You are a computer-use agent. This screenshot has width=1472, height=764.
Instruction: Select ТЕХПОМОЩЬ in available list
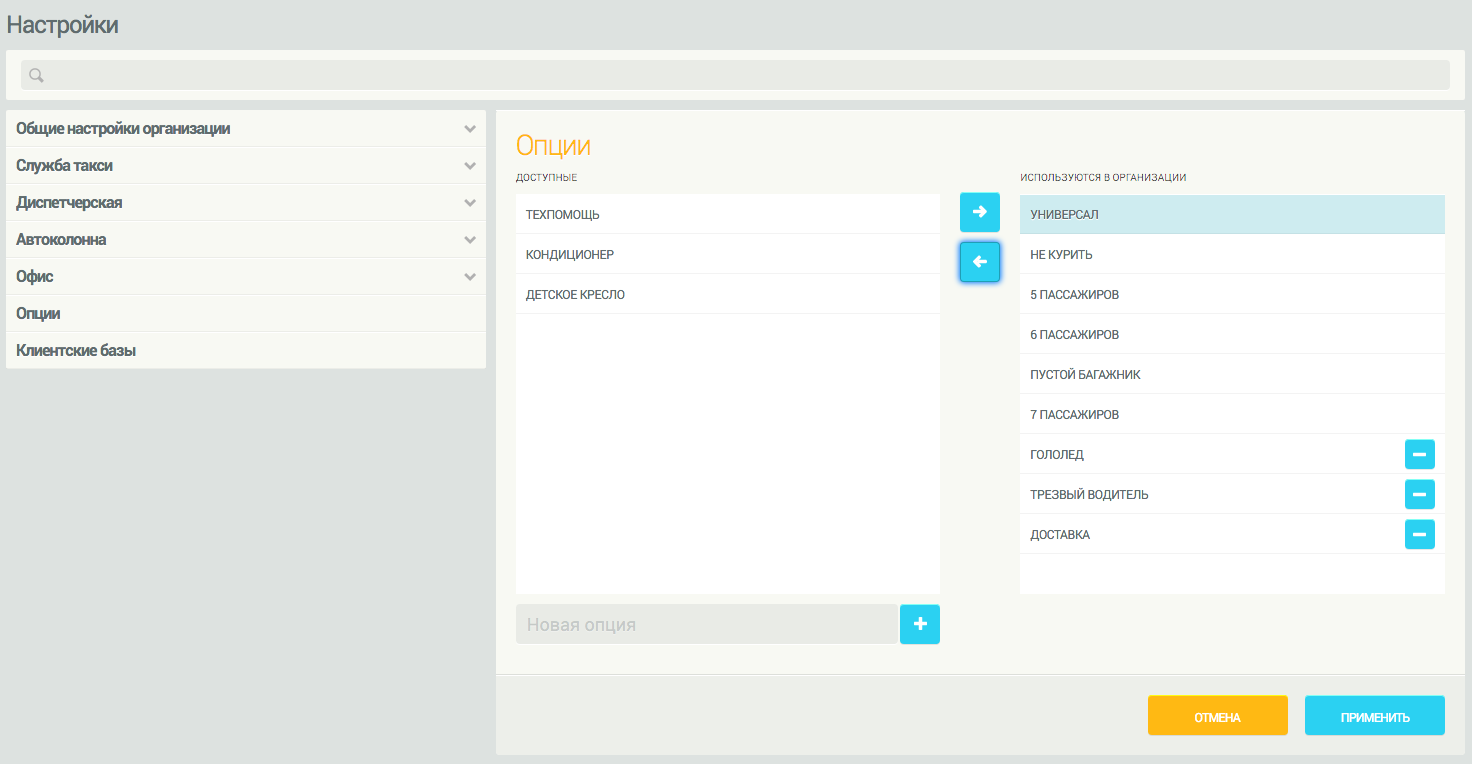click(563, 215)
